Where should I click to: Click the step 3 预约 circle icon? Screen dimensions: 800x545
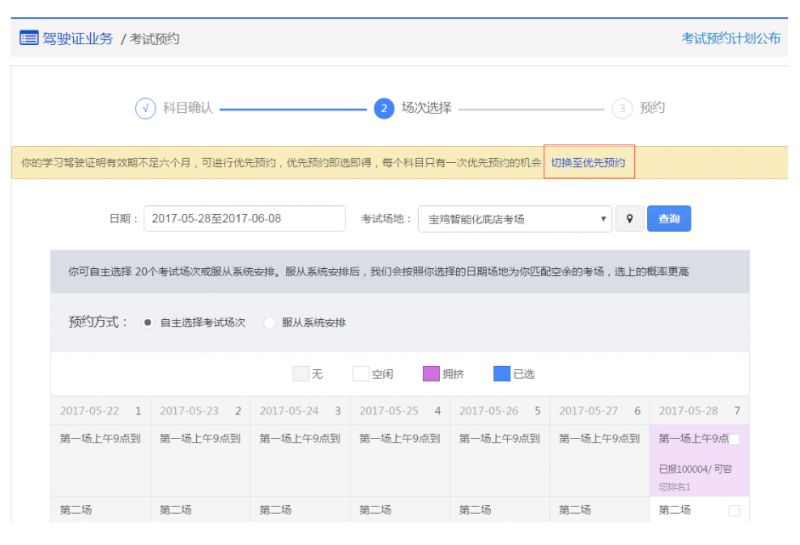click(622, 108)
